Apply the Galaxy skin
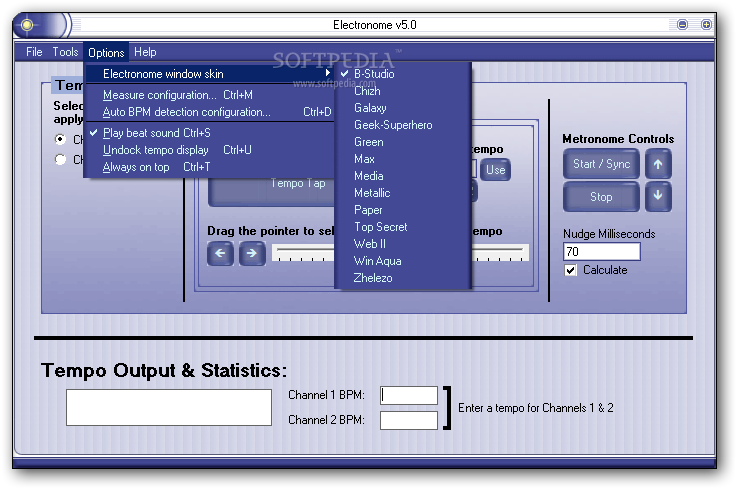The width and height of the screenshot is (737, 489). coord(403,108)
